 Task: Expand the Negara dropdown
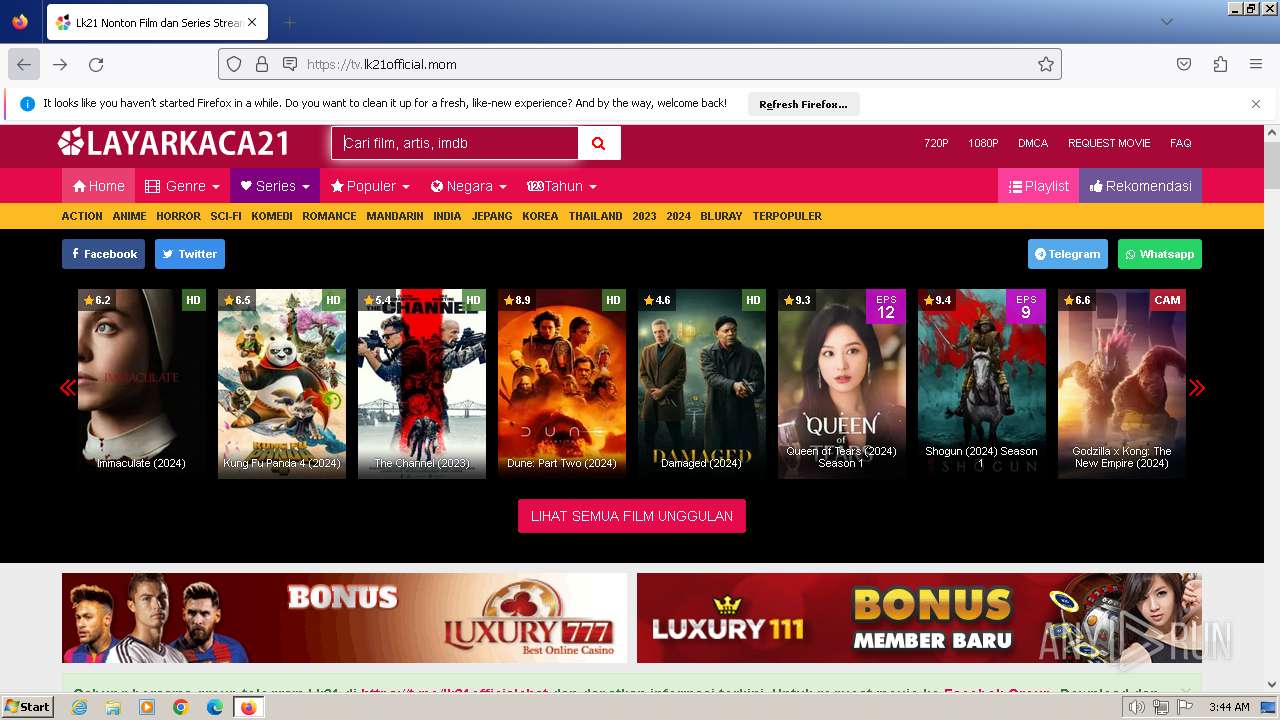click(469, 186)
